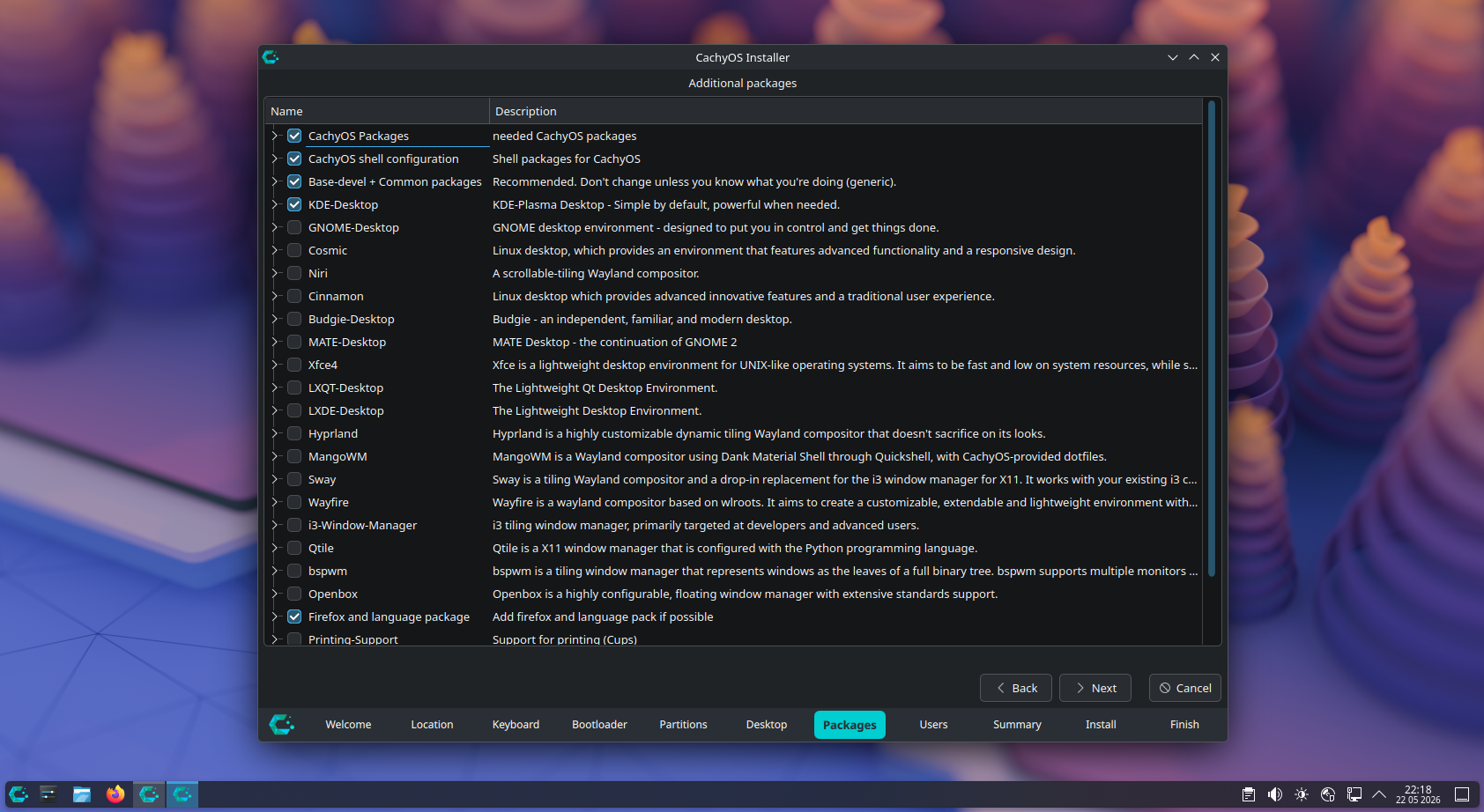Click the Back button
Screen dimensions: 1484x812
[x=1016, y=688]
